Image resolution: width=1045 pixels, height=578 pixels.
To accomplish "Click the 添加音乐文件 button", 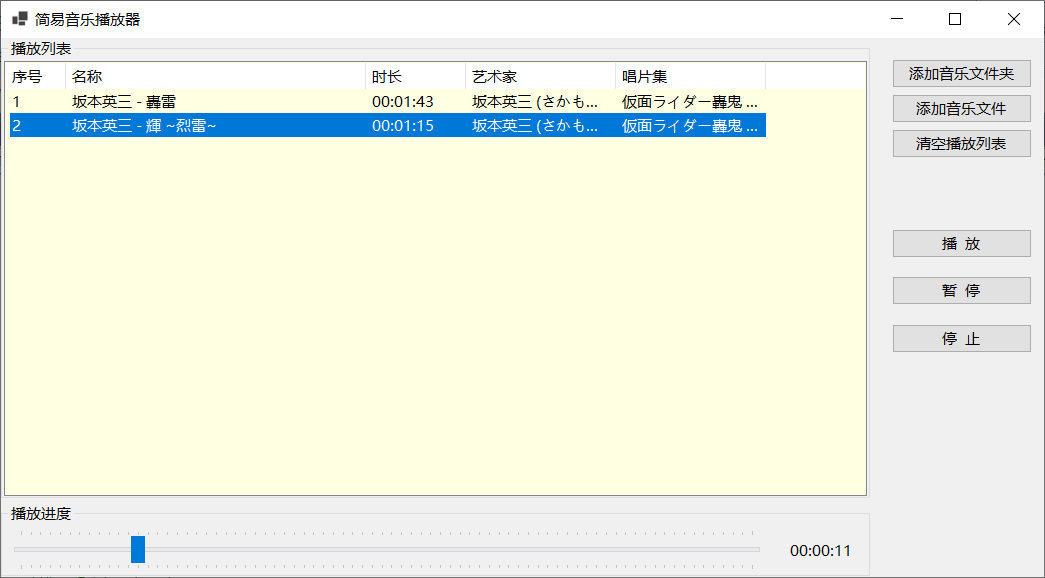I will pyautogui.click(x=962, y=109).
